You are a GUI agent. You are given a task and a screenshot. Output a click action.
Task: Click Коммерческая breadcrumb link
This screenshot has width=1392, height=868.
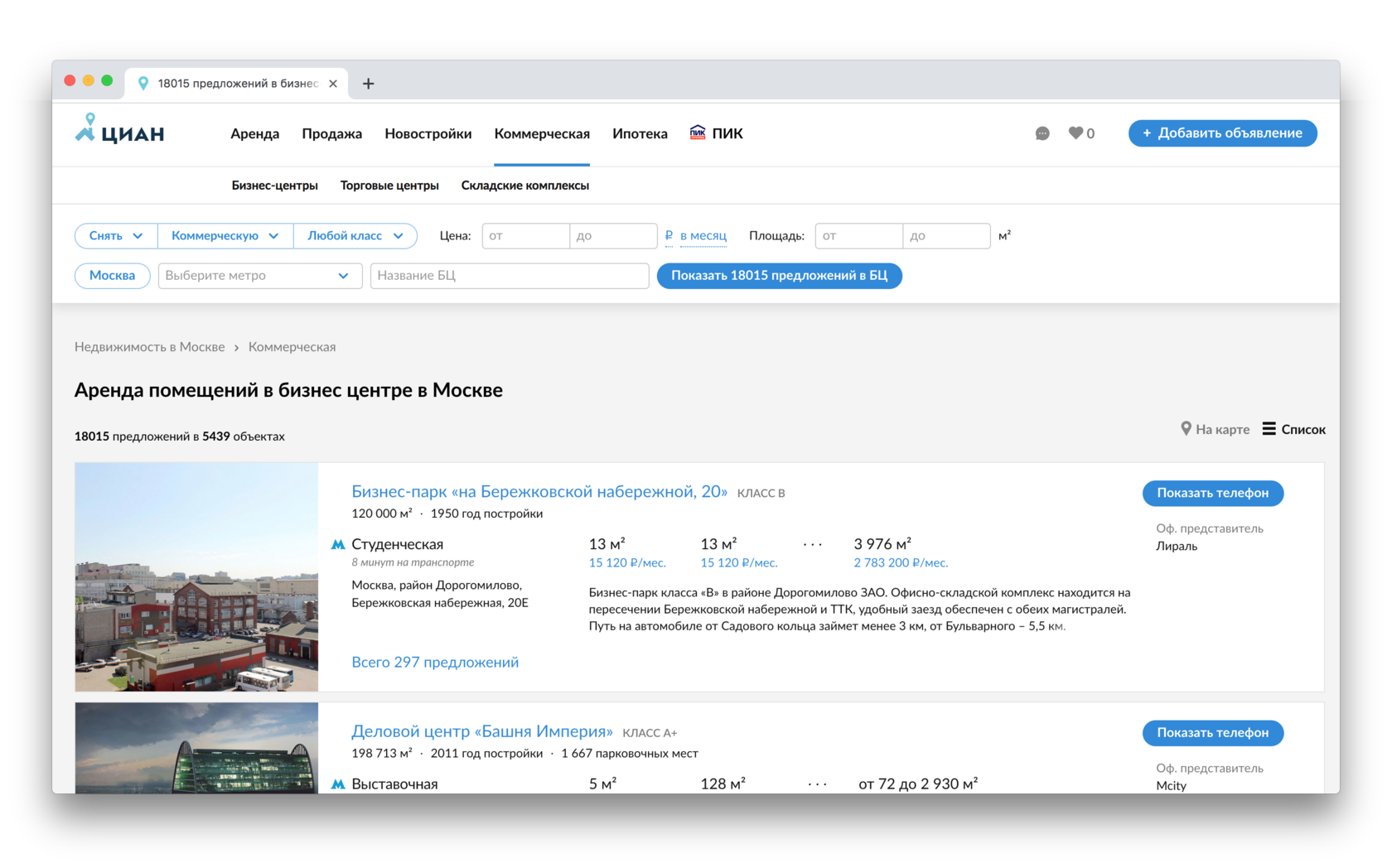[x=292, y=347]
